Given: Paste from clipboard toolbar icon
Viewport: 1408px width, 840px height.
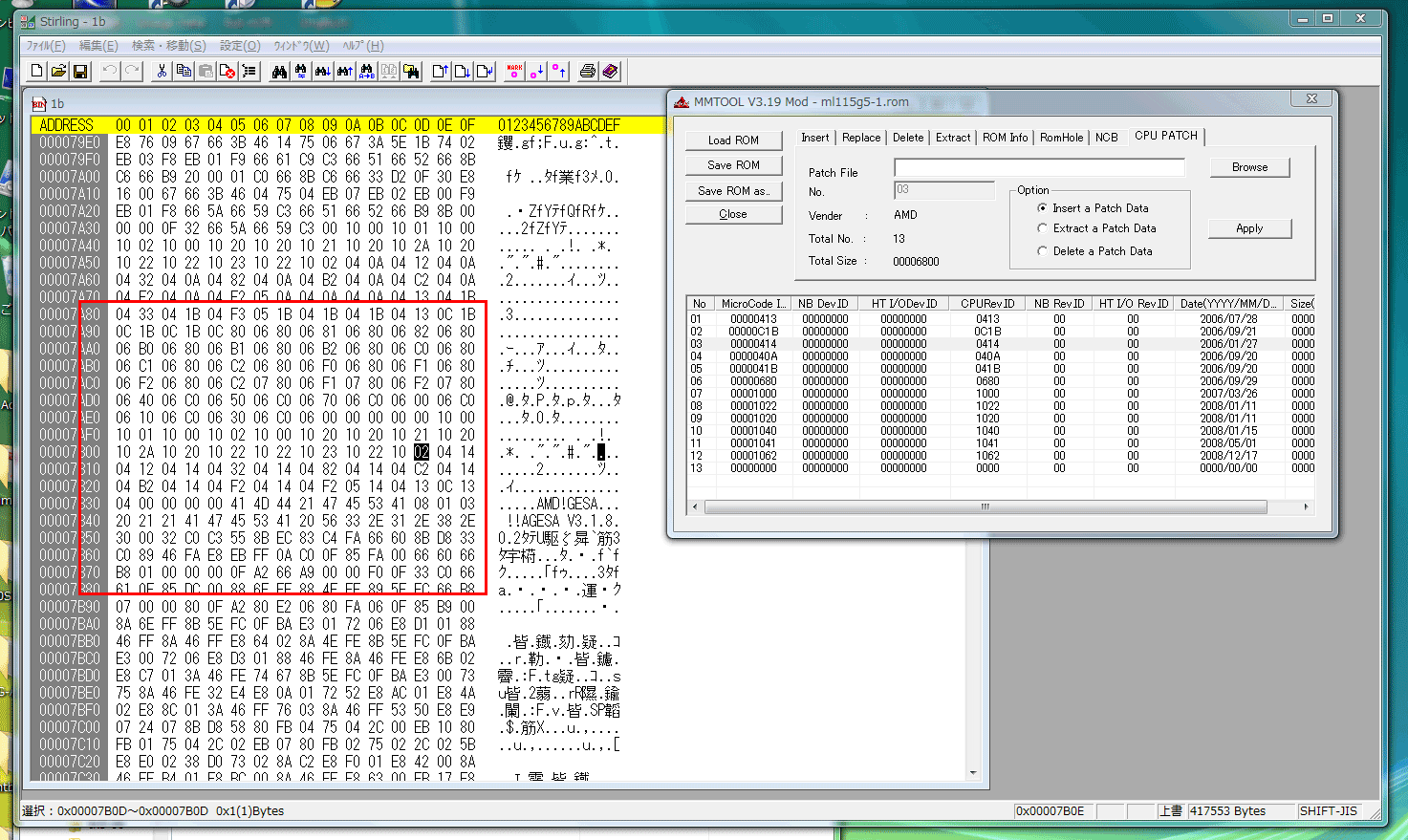Looking at the screenshot, I should [x=206, y=71].
